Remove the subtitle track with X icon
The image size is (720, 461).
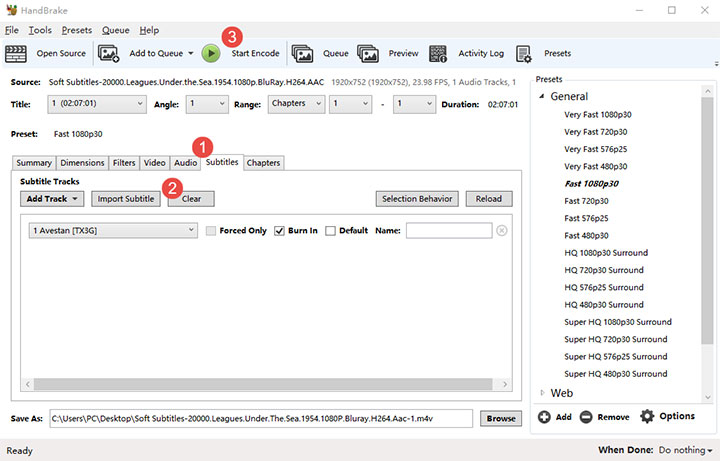coord(502,231)
